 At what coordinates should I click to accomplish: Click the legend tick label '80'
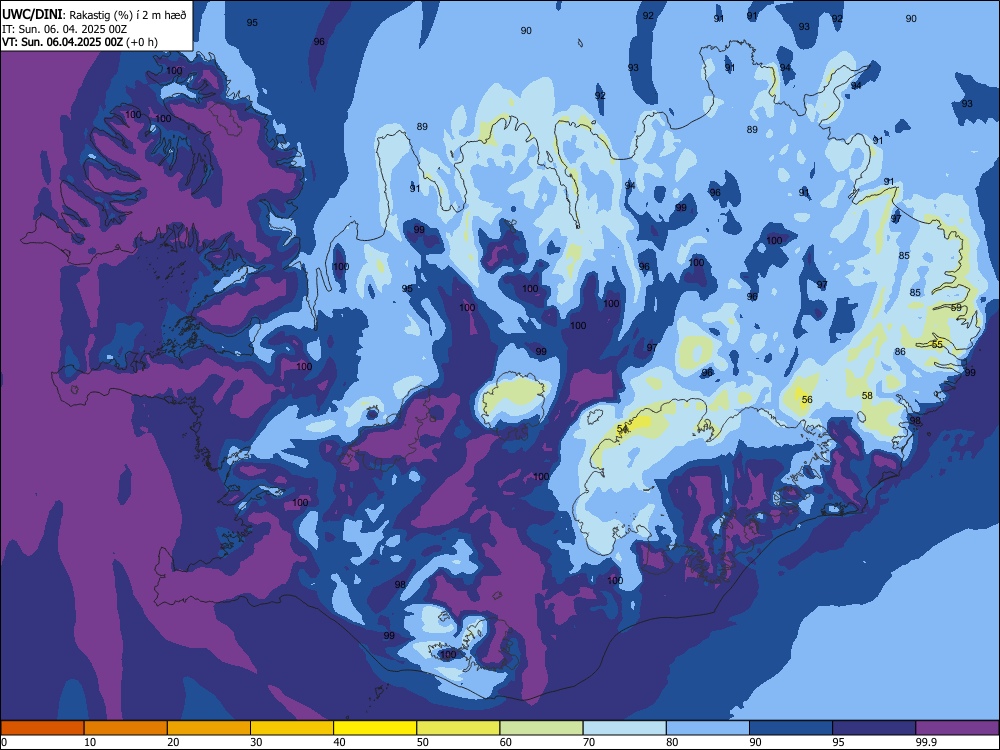tap(672, 742)
